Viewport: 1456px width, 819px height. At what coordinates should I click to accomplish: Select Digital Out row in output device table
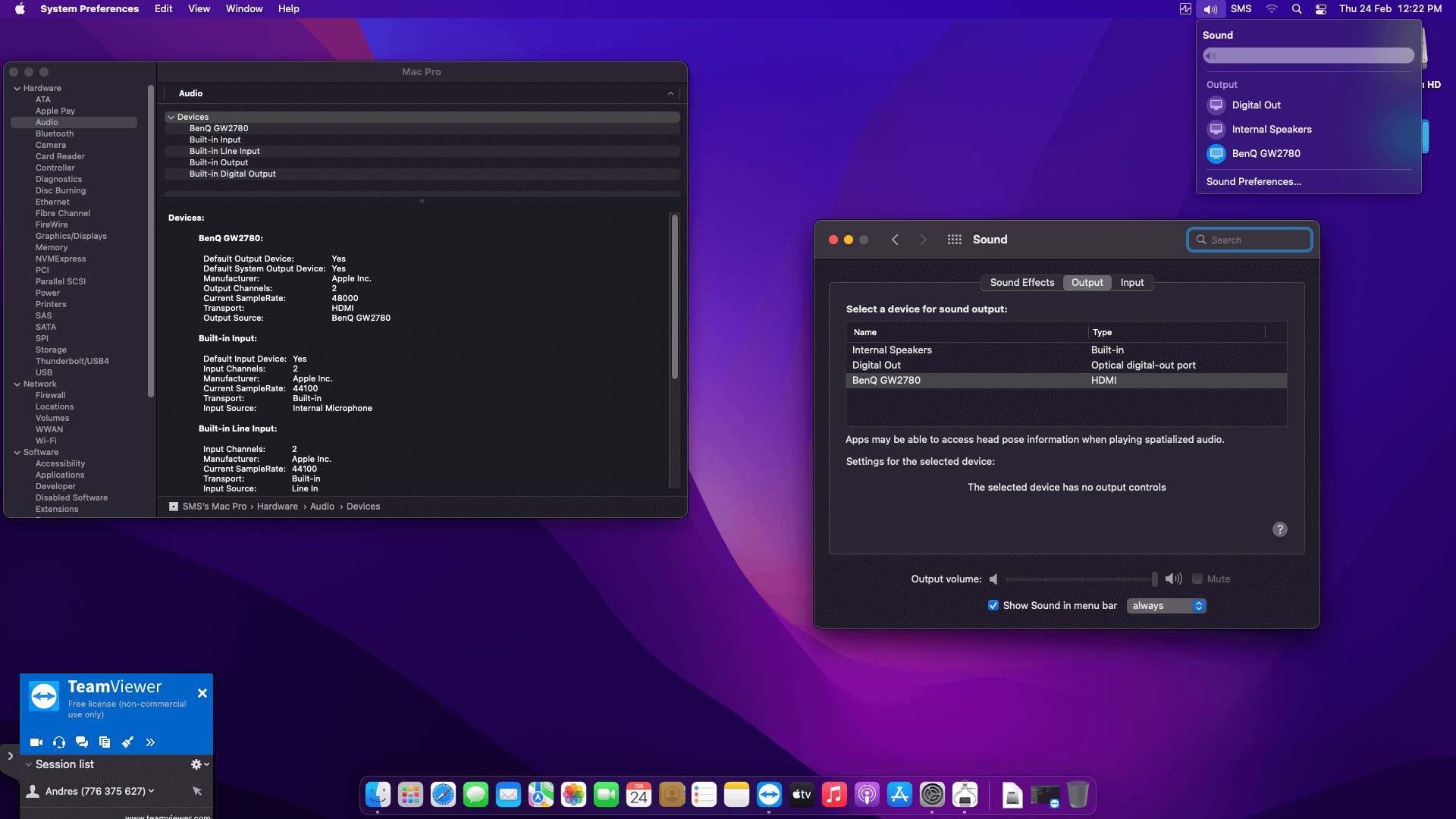coord(1066,366)
